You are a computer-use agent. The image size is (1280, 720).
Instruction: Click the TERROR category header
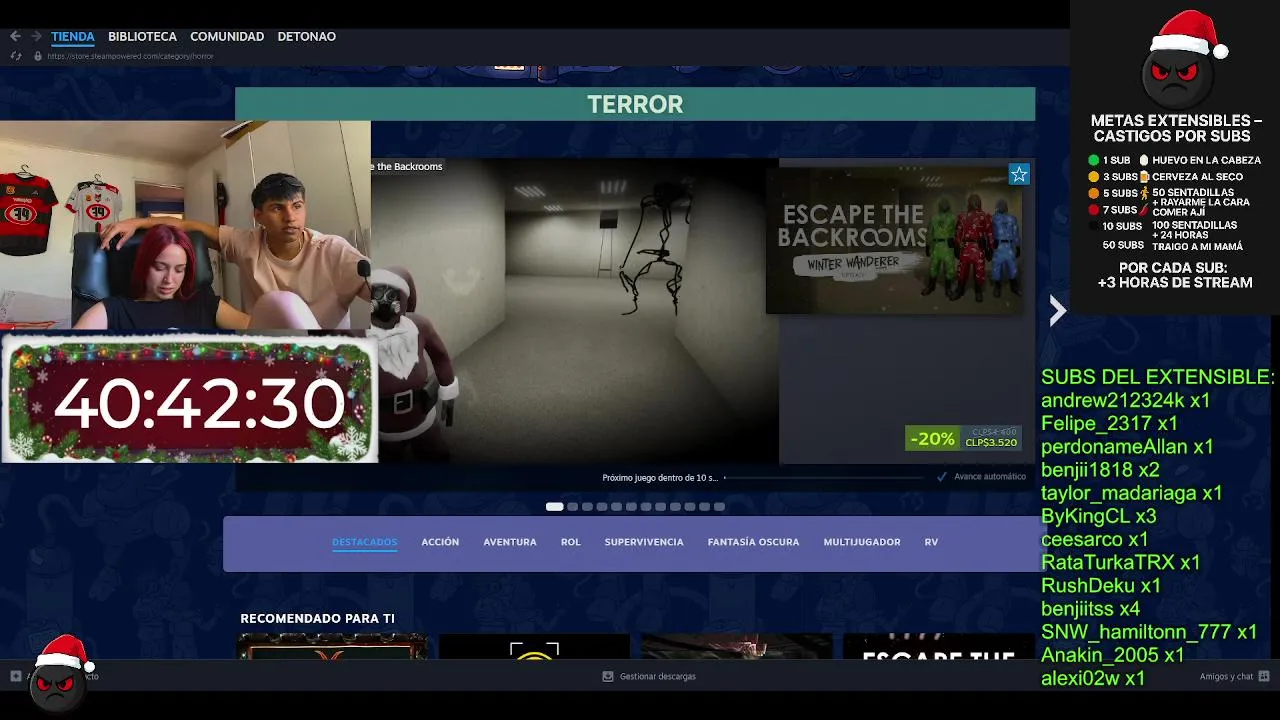(635, 104)
